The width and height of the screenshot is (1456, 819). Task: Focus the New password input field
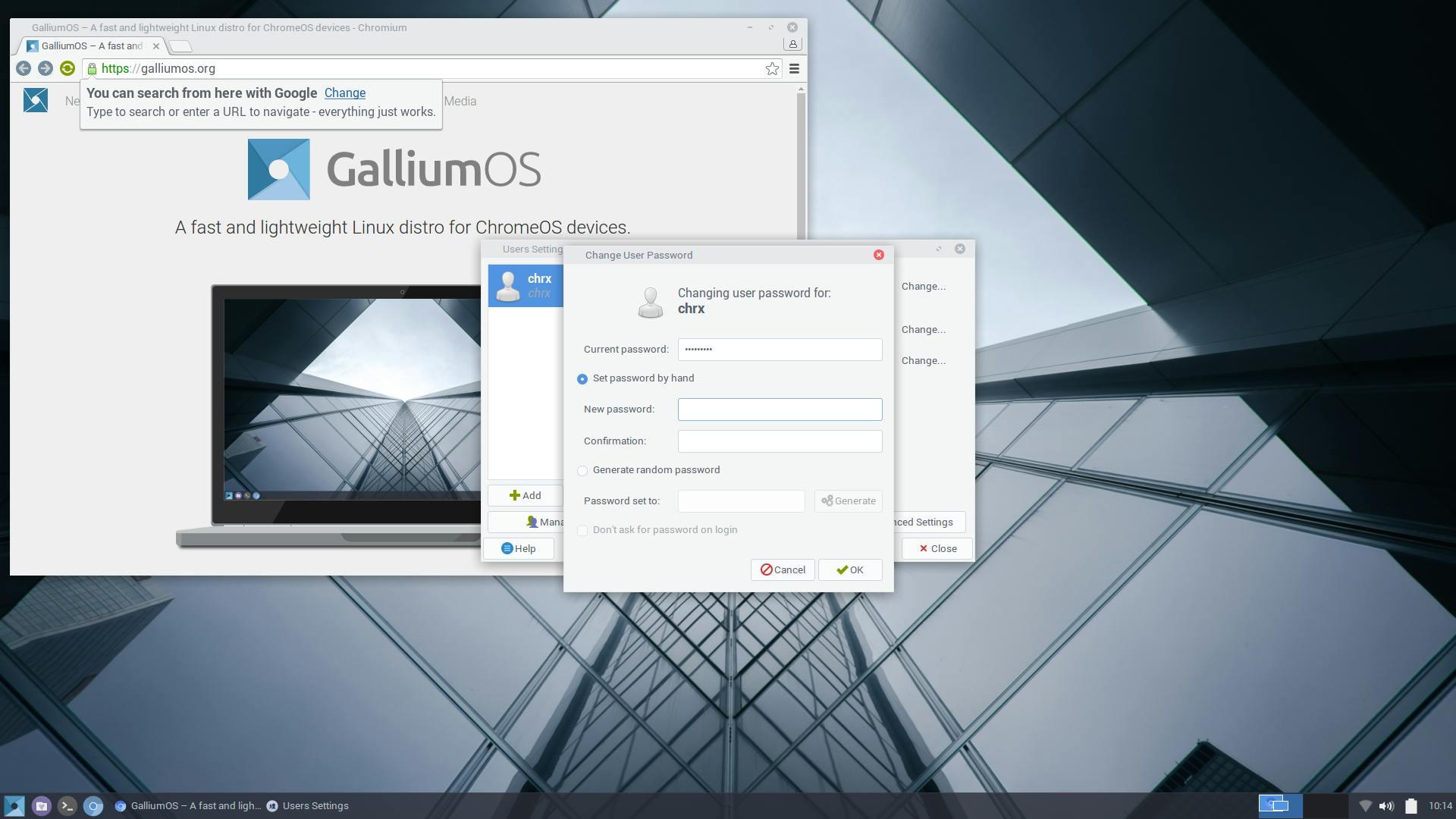[780, 410]
